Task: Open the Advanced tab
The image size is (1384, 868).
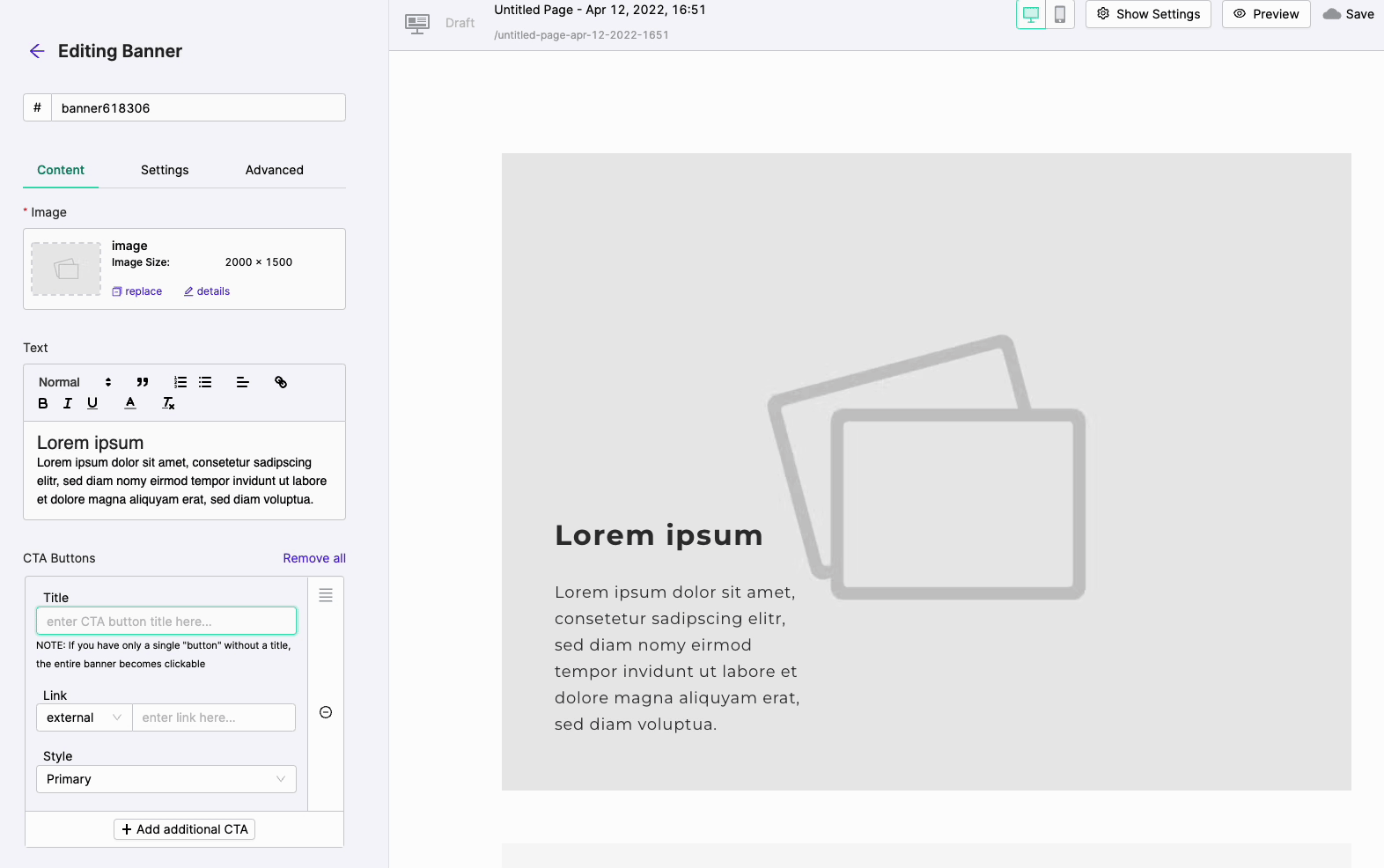Action: [274, 170]
